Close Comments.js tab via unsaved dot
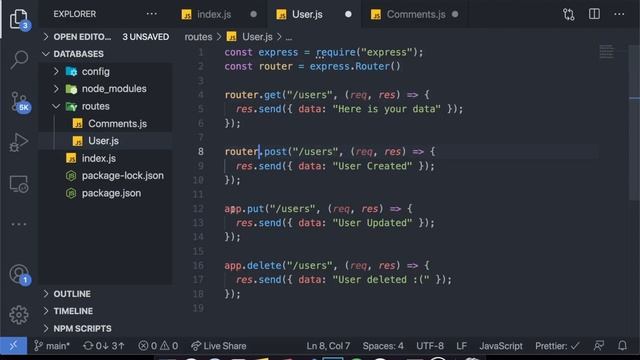The height and width of the screenshot is (360, 640). coord(455,14)
